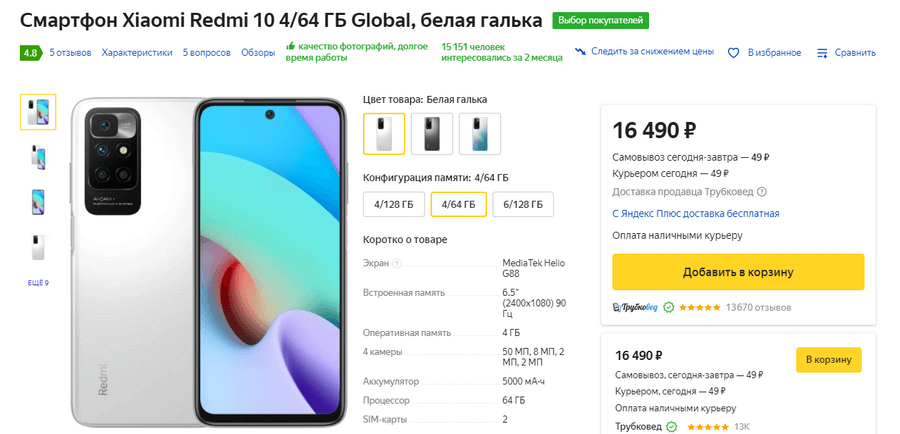Choose the 6/128 ГБ memory configuration
The width and height of the screenshot is (900, 434).
pyautogui.click(x=523, y=204)
